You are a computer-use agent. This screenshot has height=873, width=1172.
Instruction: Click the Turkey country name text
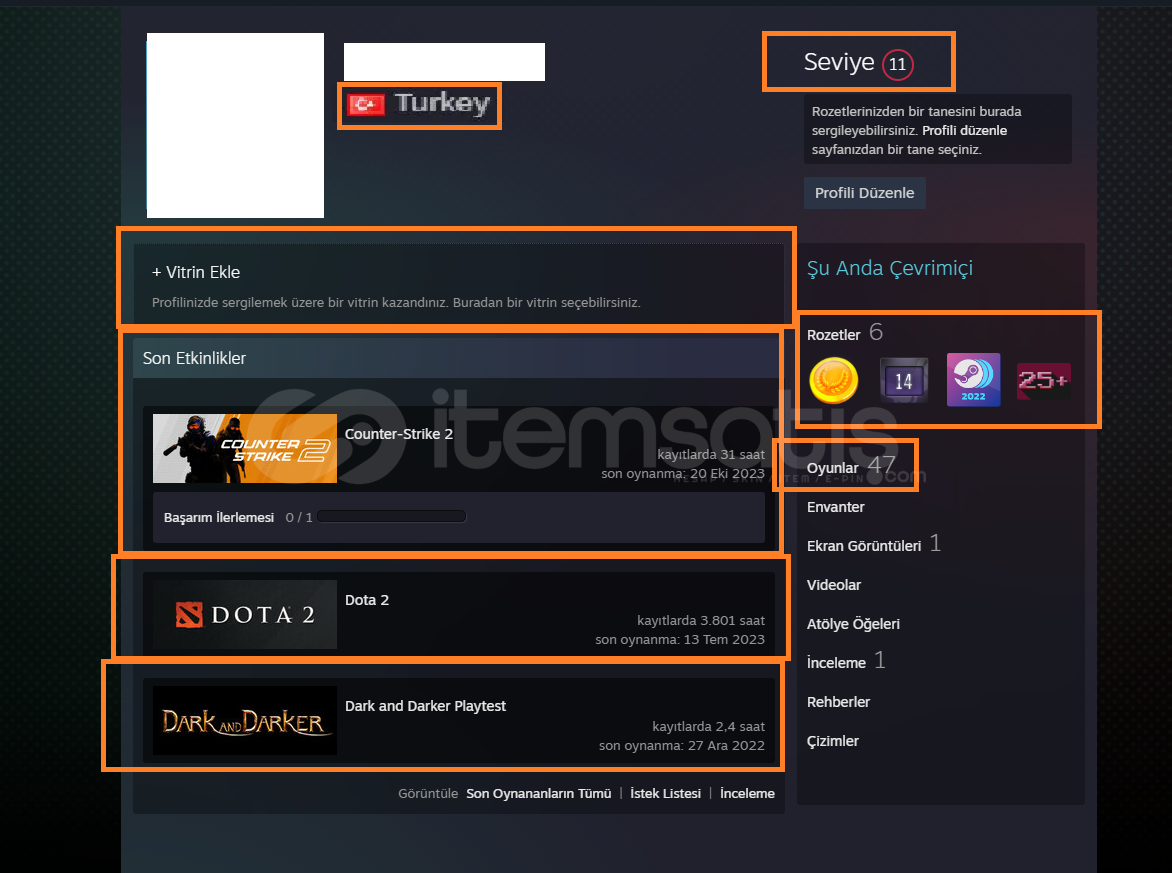(x=442, y=103)
